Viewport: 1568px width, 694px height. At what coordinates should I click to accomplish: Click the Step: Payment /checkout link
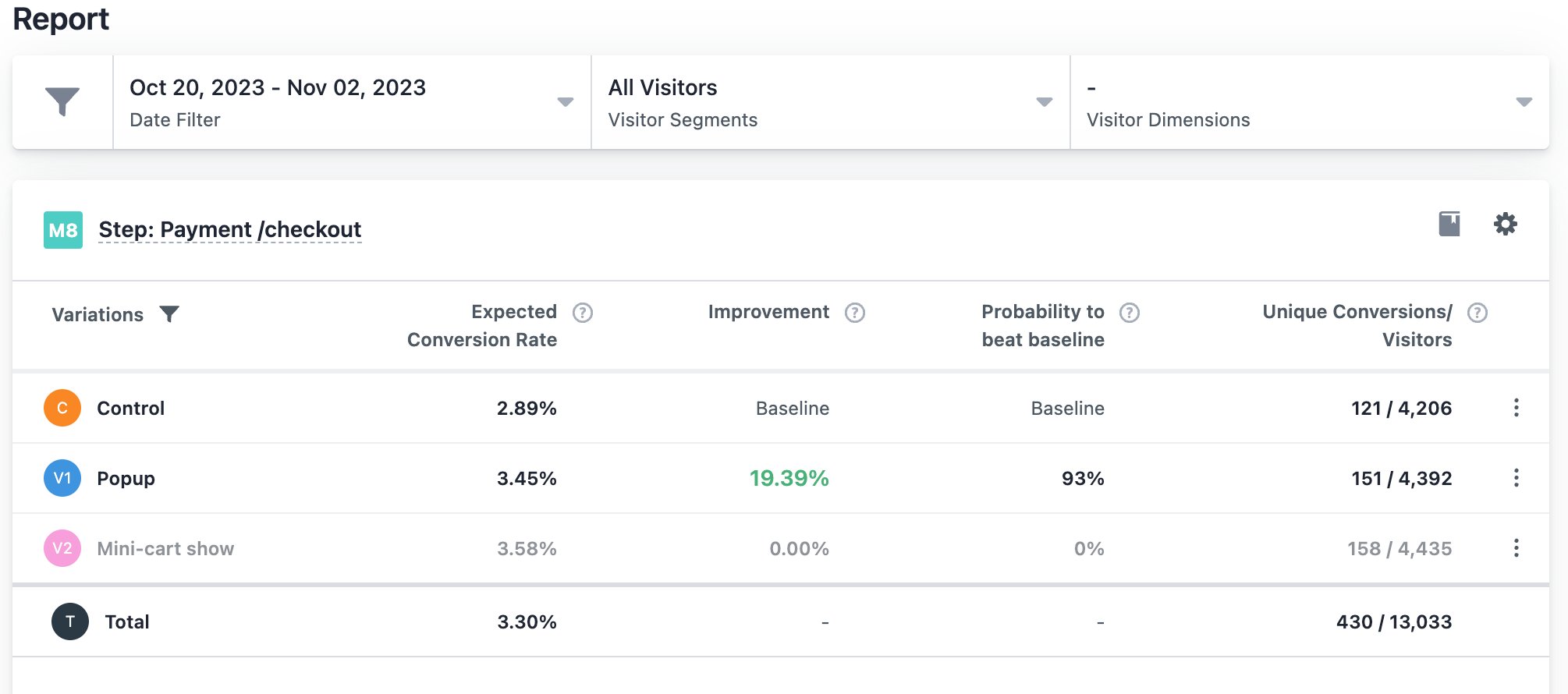(230, 230)
